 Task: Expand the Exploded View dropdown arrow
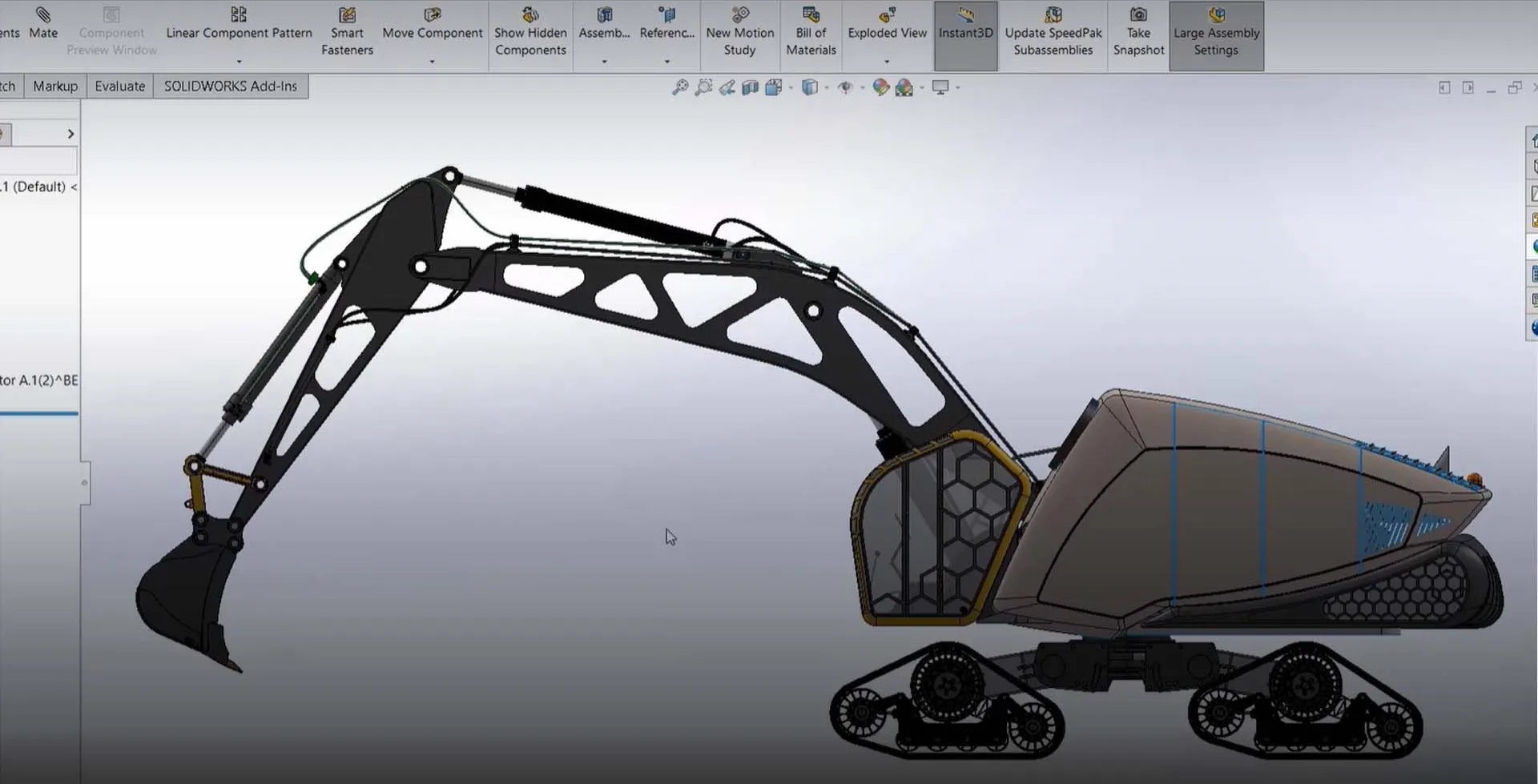[887, 62]
